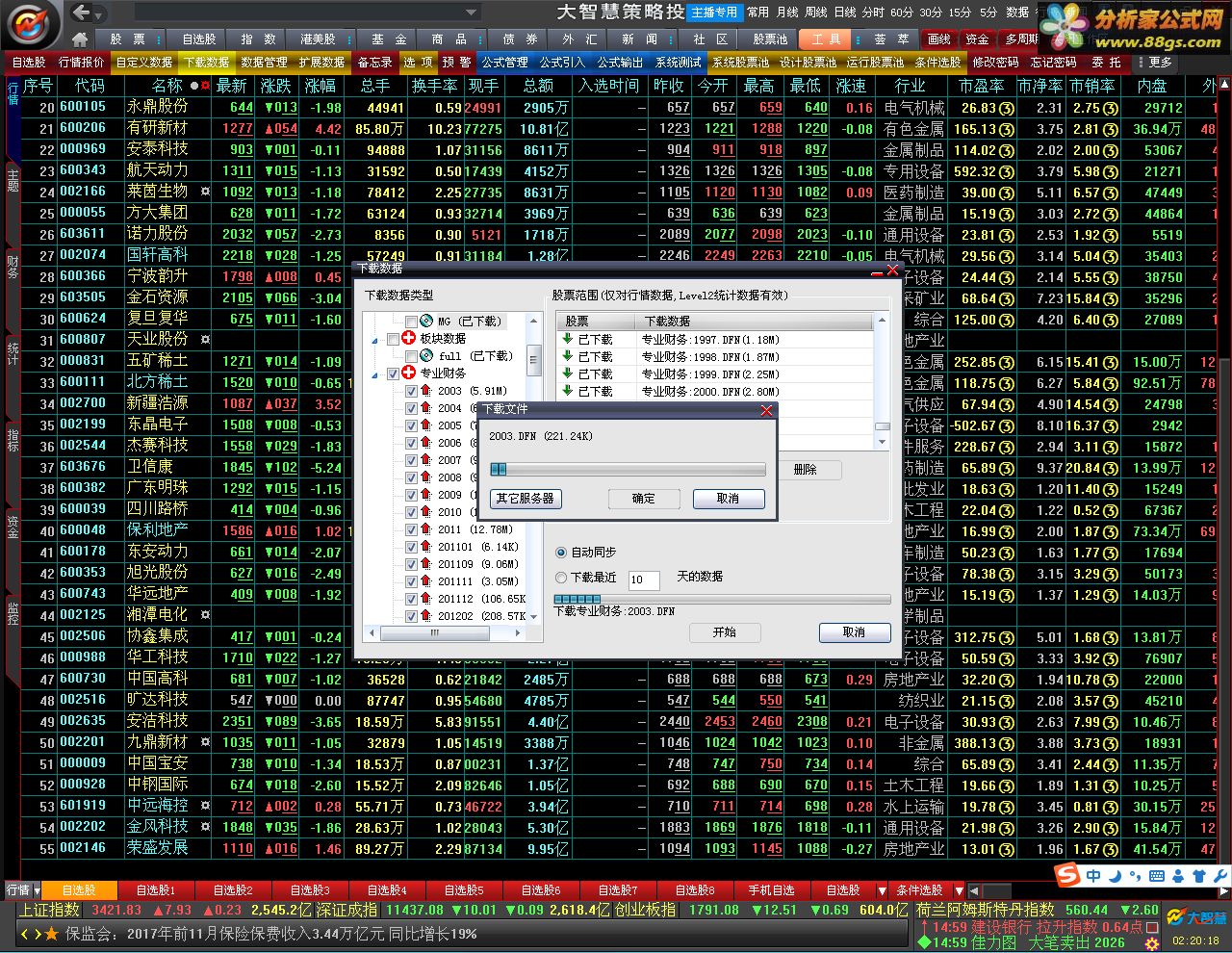
Task: Select the 下载最近 radio button
Action: [561, 578]
